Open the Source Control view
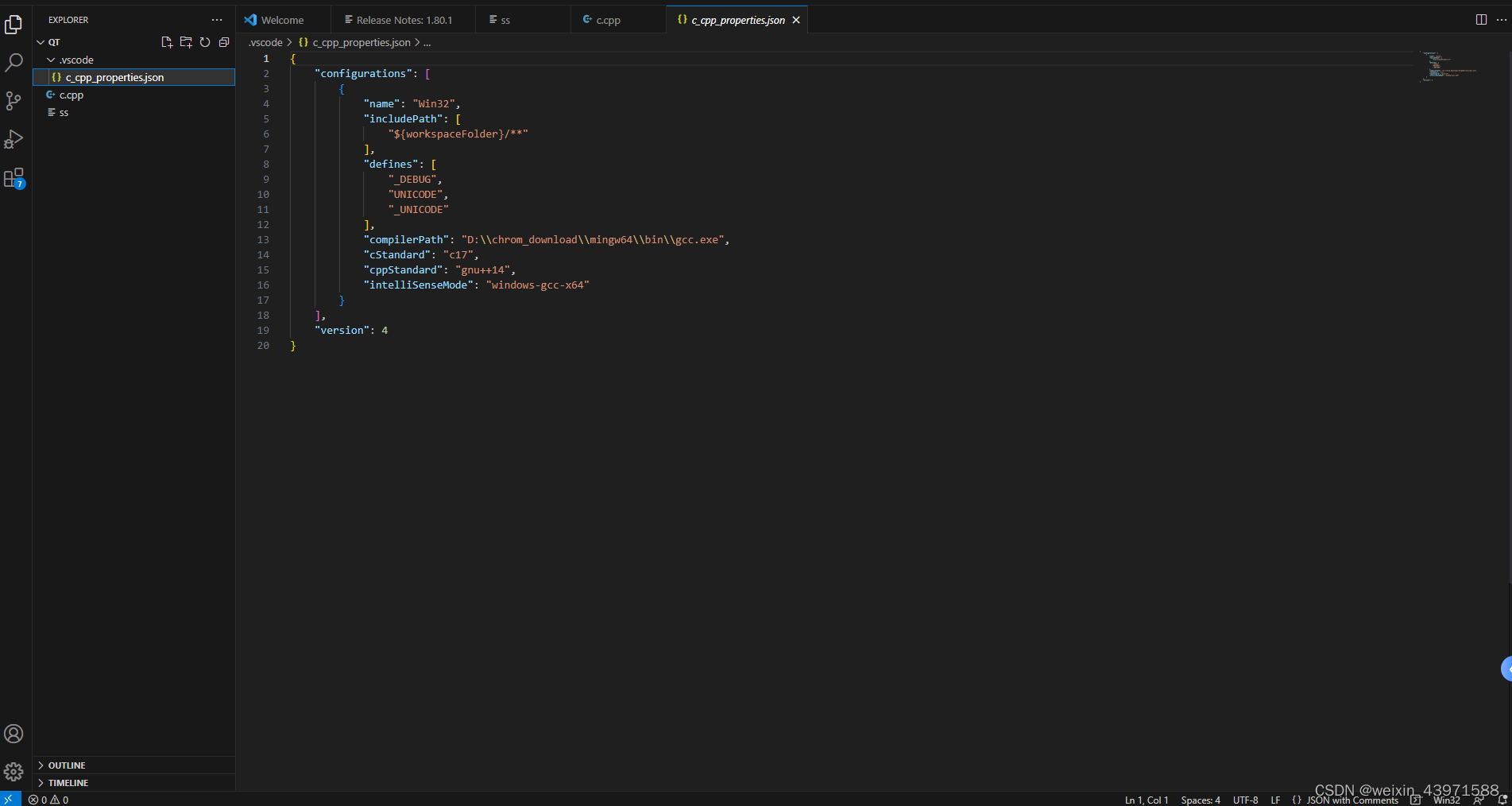 [14, 101]
